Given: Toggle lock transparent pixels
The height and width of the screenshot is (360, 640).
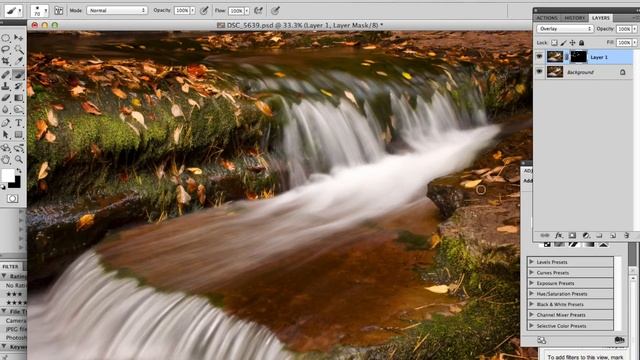Looking at the screenshot, I should (x=554, y=42).
